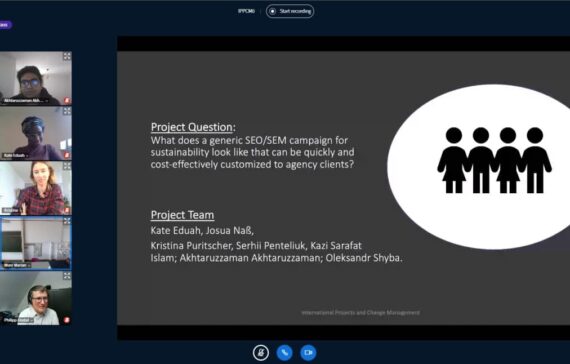Click fullscreen icon on the empty-room webcam
The width and height of the screenshot is (570, 364).
67,221
